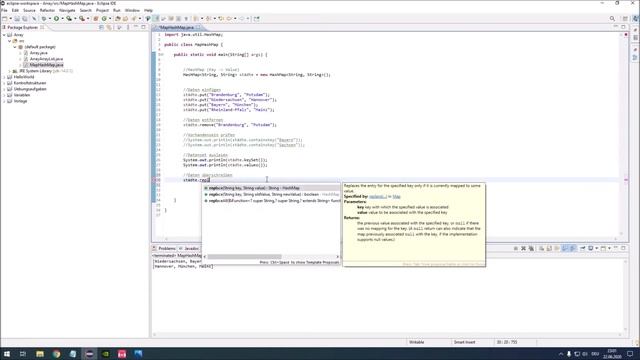The width and height of the screenshot is (640, 360).
Task: Switch to the Java perspective icon
Action: [x=636, y=18]
